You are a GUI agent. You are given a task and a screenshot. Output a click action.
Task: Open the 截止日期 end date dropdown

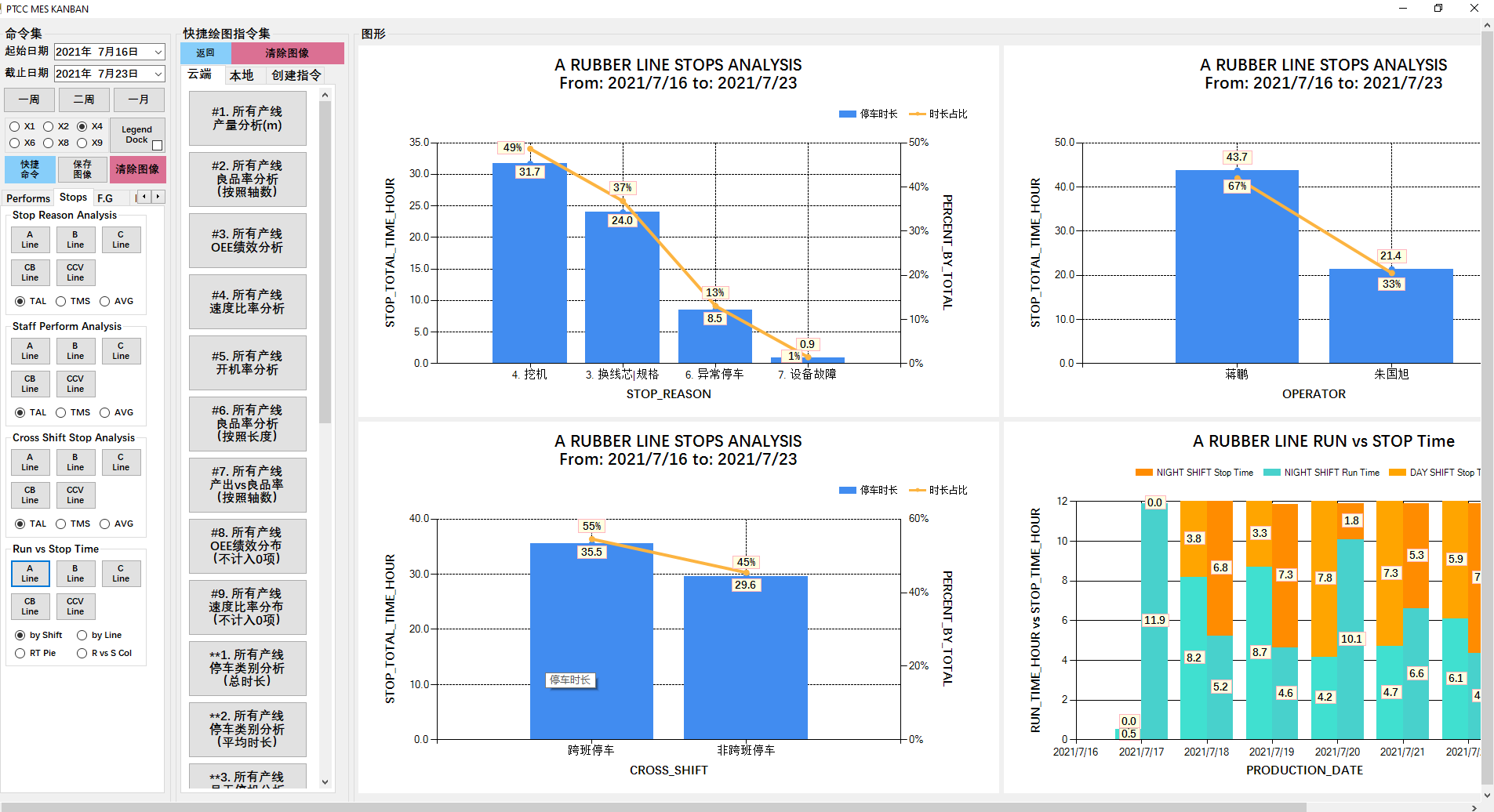tap(158, 74)
